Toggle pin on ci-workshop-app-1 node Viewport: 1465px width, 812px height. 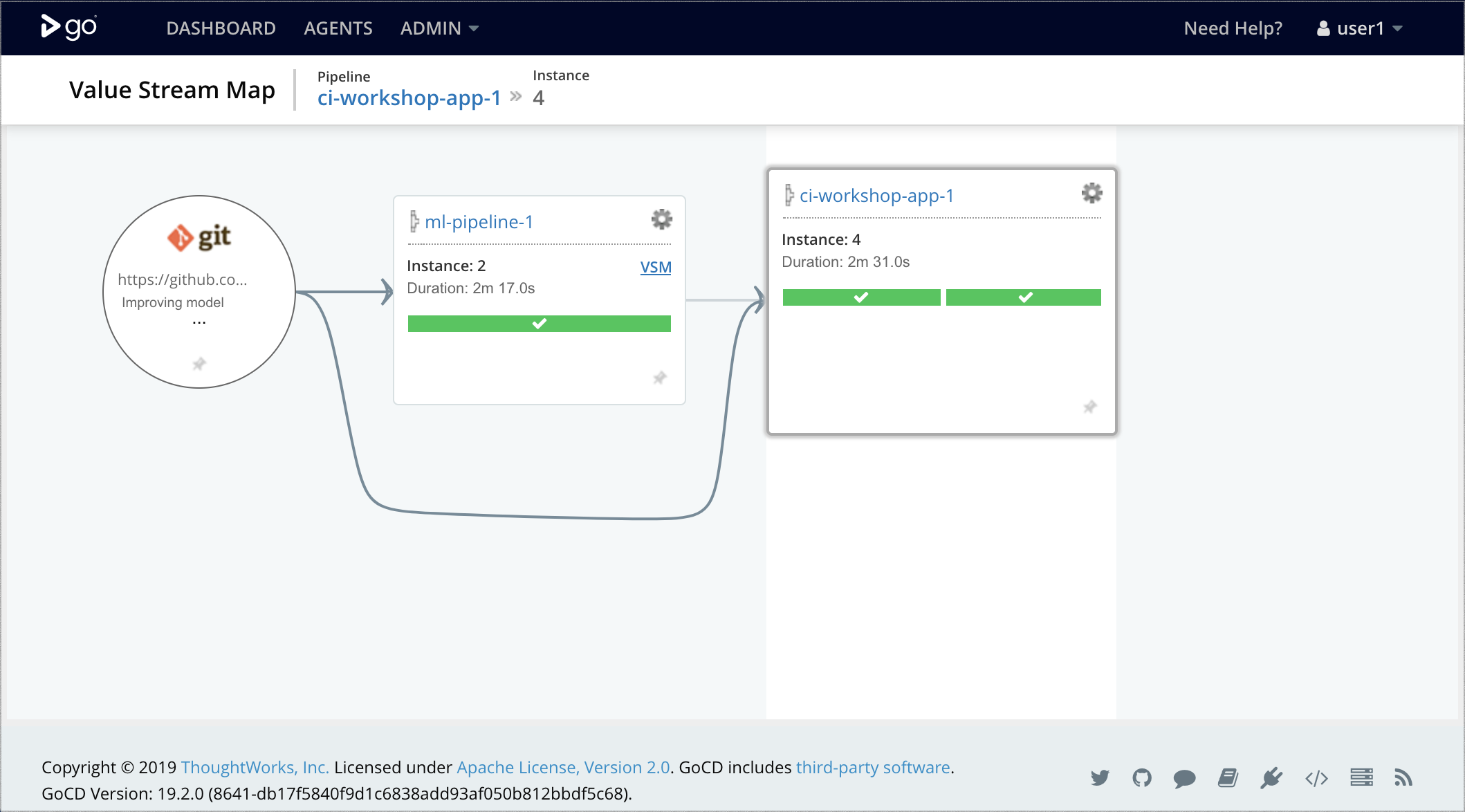(x=1090, y=407)
